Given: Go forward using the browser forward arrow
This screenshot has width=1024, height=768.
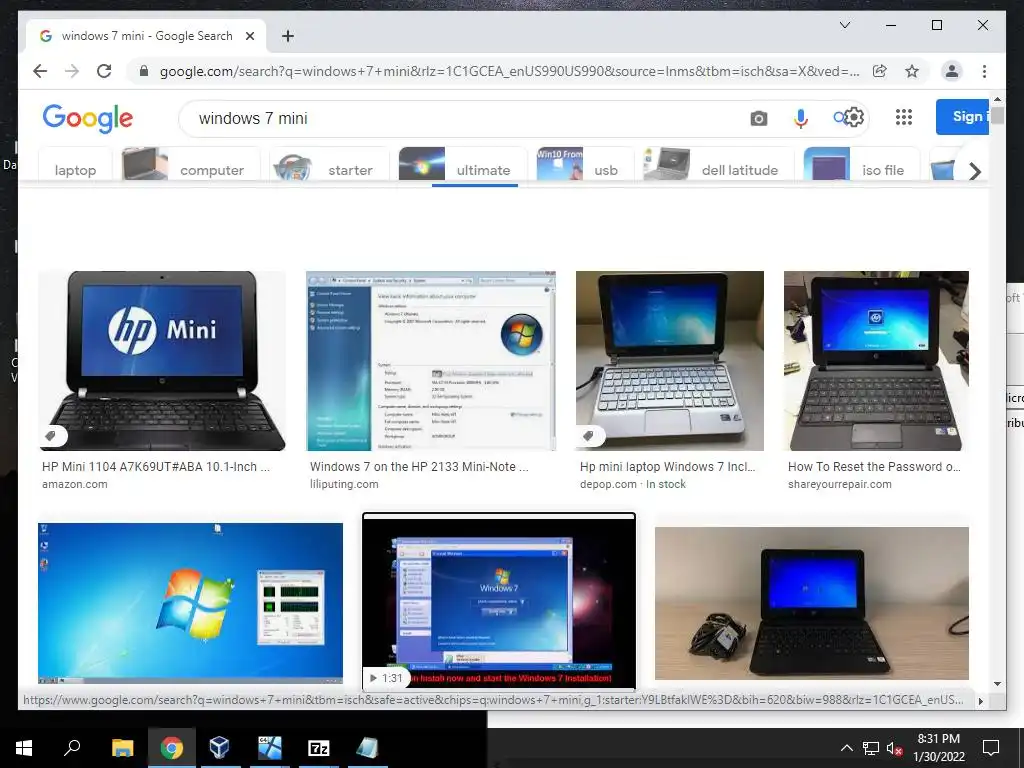Looking at the screenshot, I should pos(72,71).
